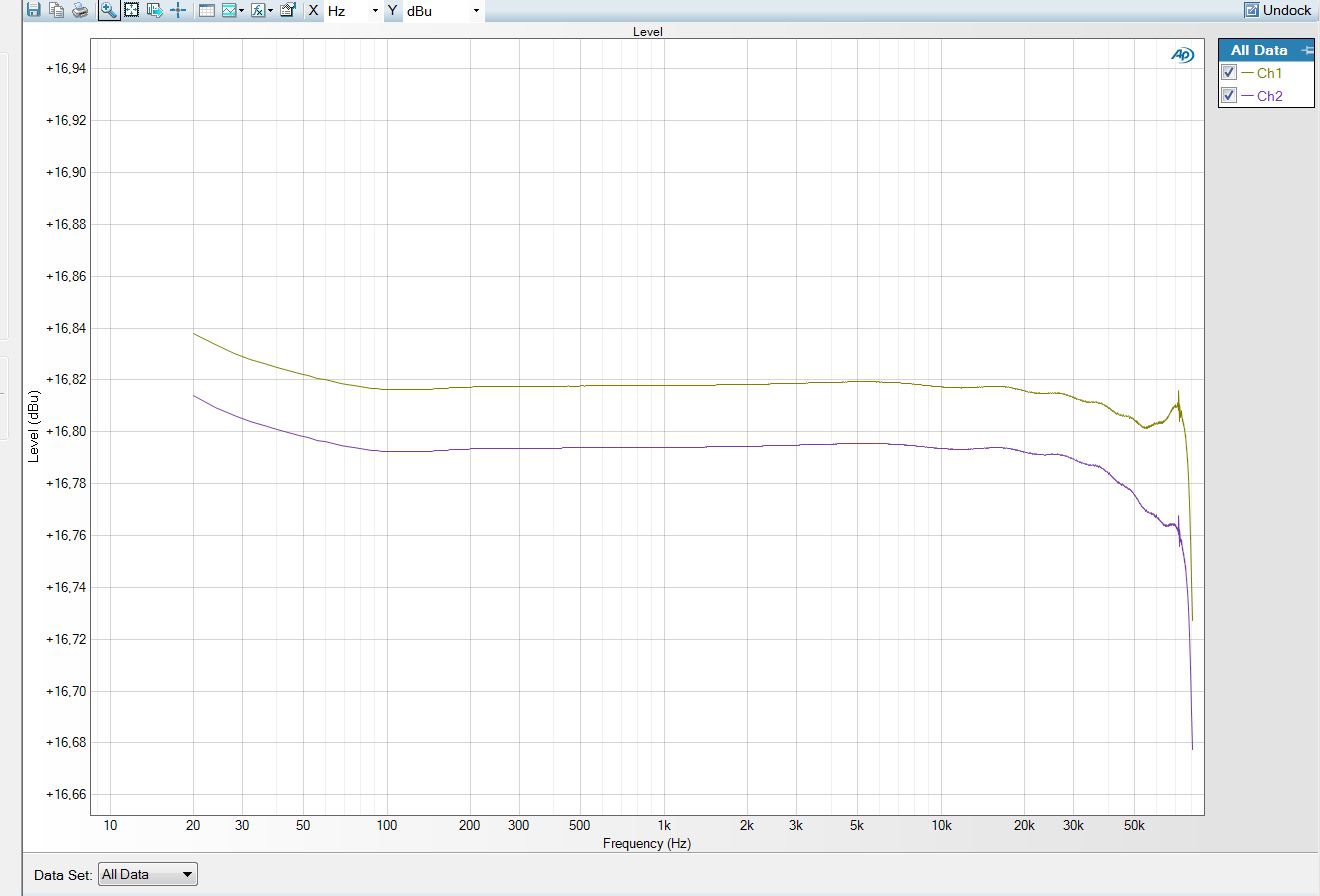Click the Undock button
Viewport: 1320px width, 896px height.
(1278, 10)
